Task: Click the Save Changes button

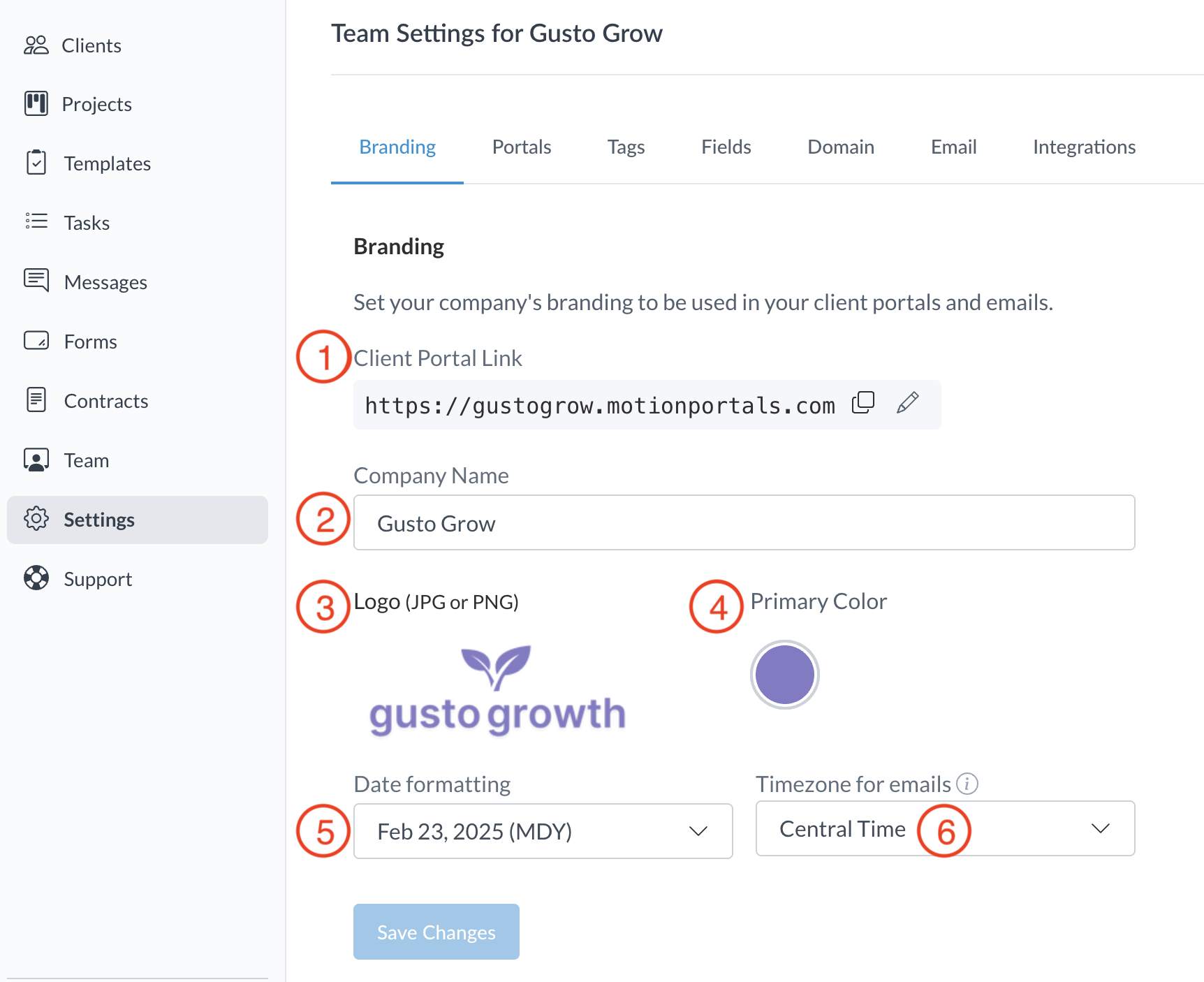Action: pyautogui.click(x=436, y=932)
